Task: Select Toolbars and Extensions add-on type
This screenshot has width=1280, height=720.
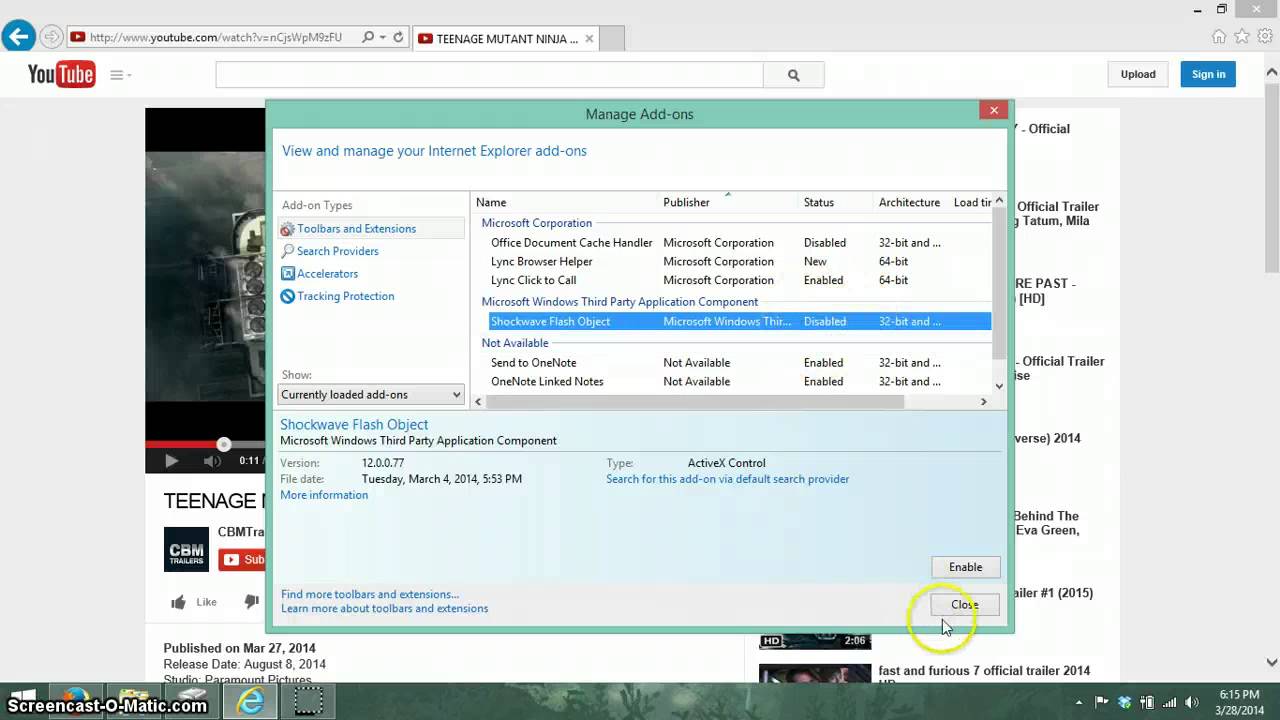Action: (371, 229)
